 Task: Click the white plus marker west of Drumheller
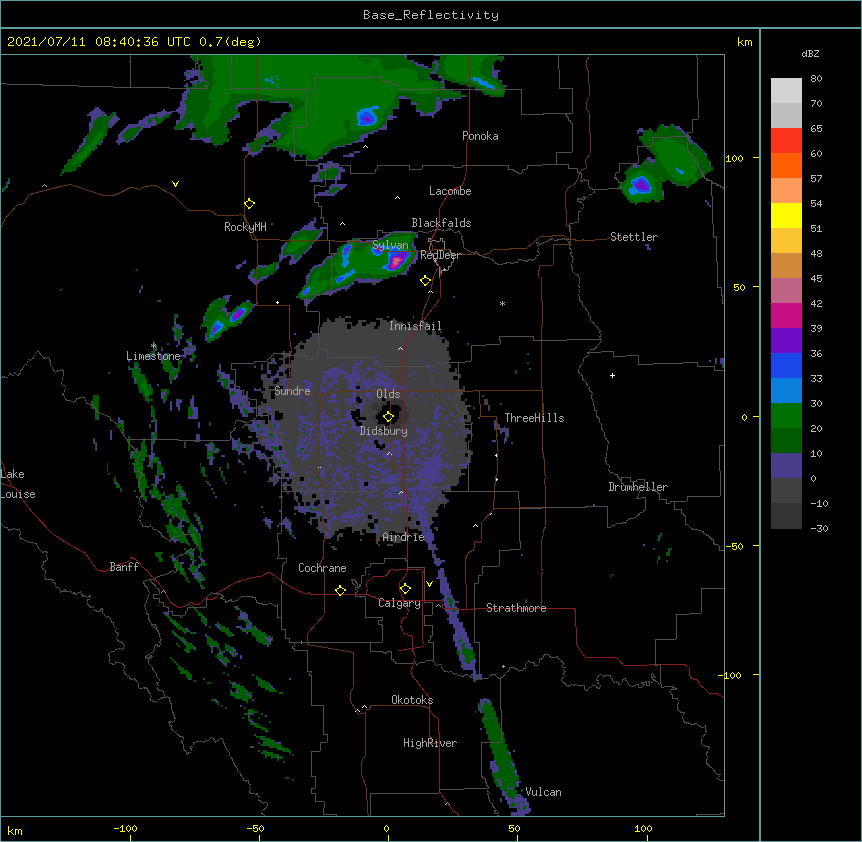pyautogui.click(x=612, y=375)
